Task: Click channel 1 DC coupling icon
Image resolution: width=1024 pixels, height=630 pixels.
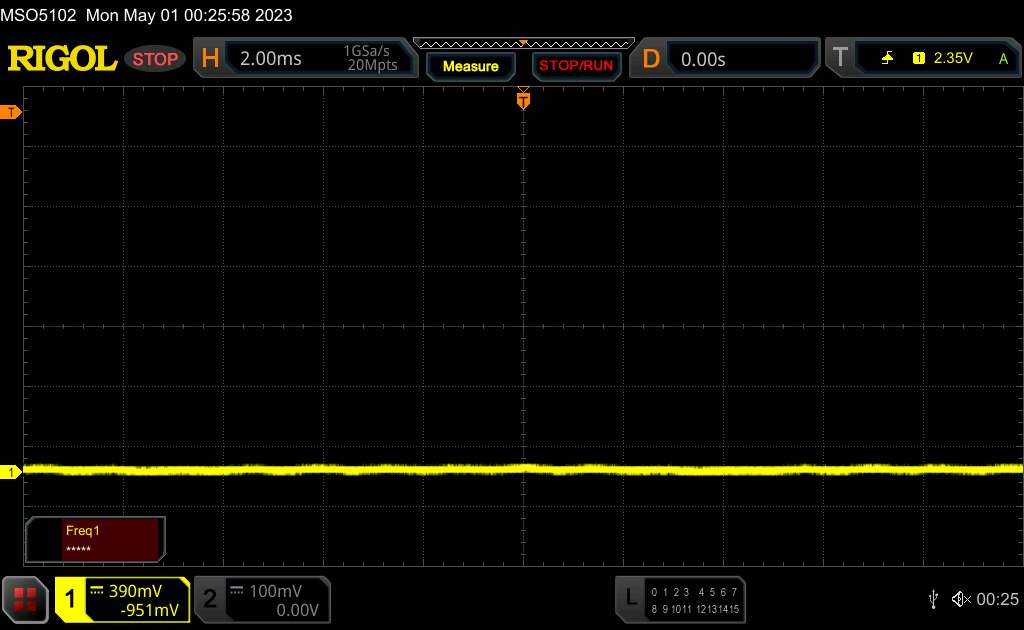Action: [97, 591]
